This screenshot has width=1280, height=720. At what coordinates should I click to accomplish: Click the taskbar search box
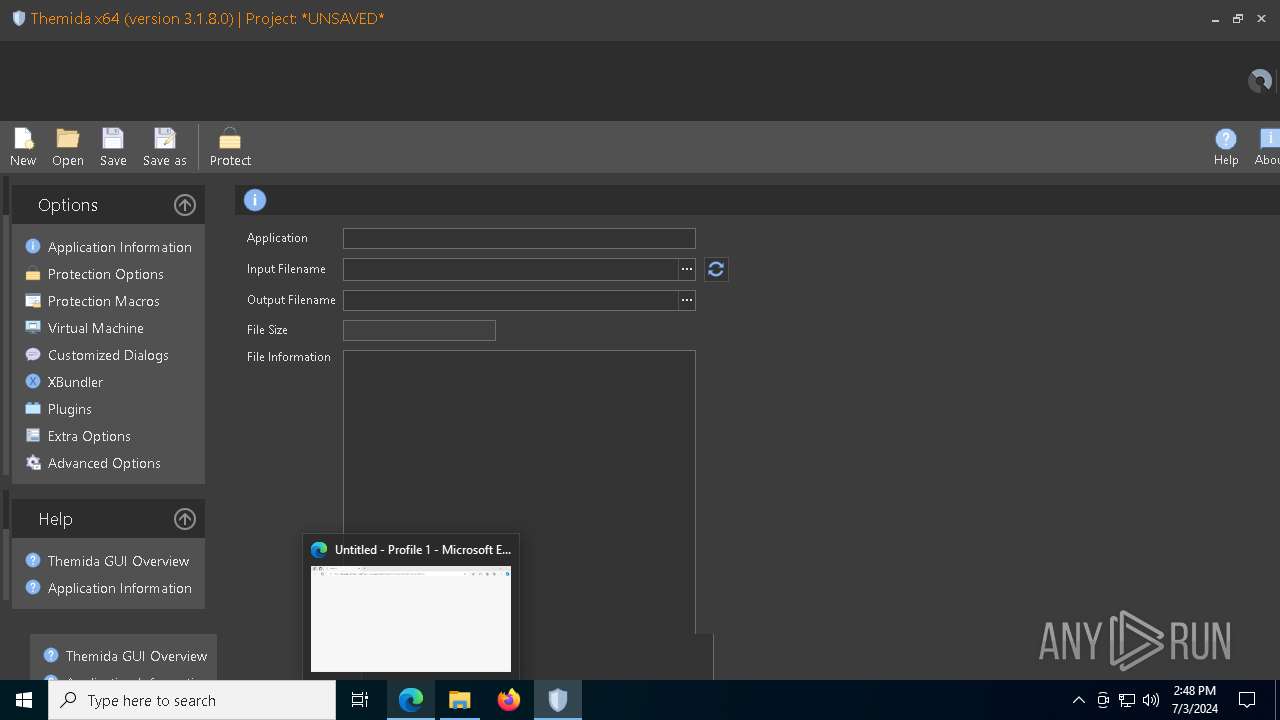click(192, 700)
